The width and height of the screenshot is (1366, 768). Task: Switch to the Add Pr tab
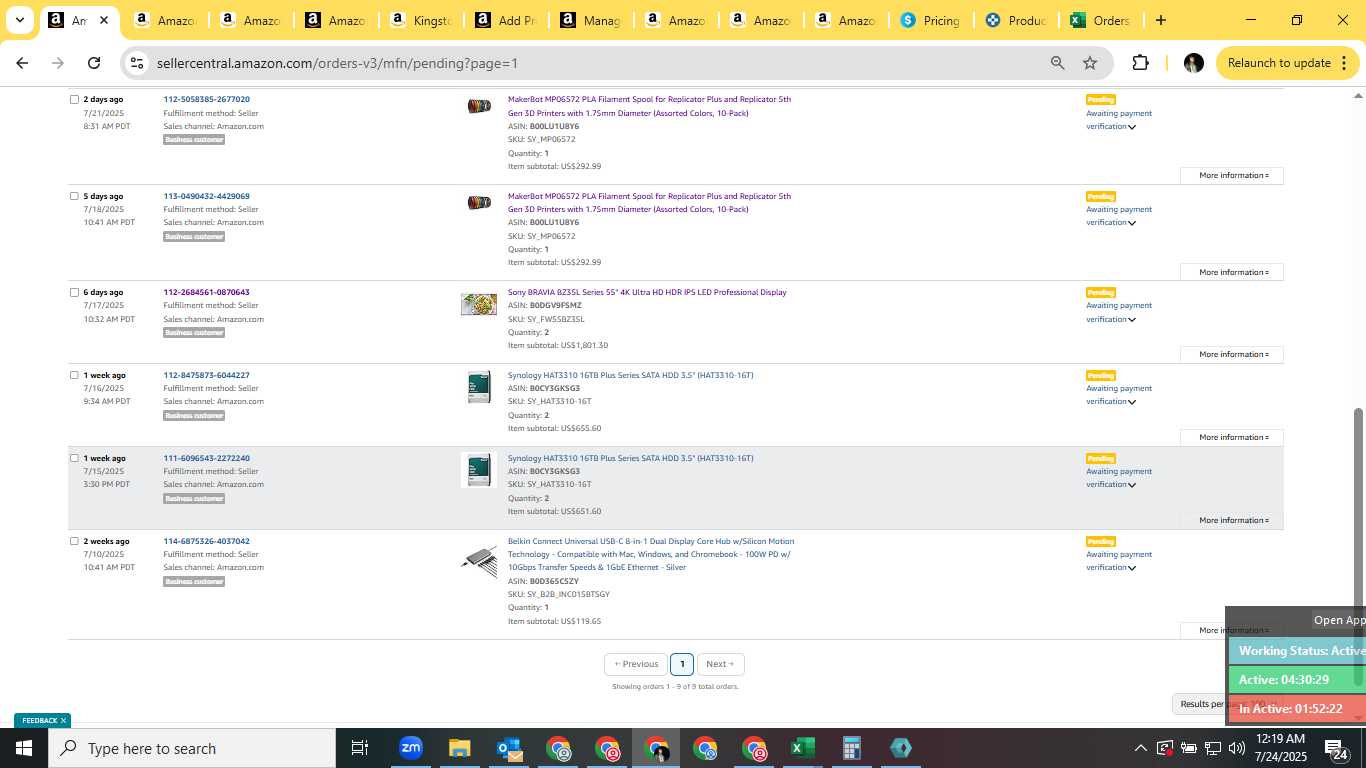point(509,20)
